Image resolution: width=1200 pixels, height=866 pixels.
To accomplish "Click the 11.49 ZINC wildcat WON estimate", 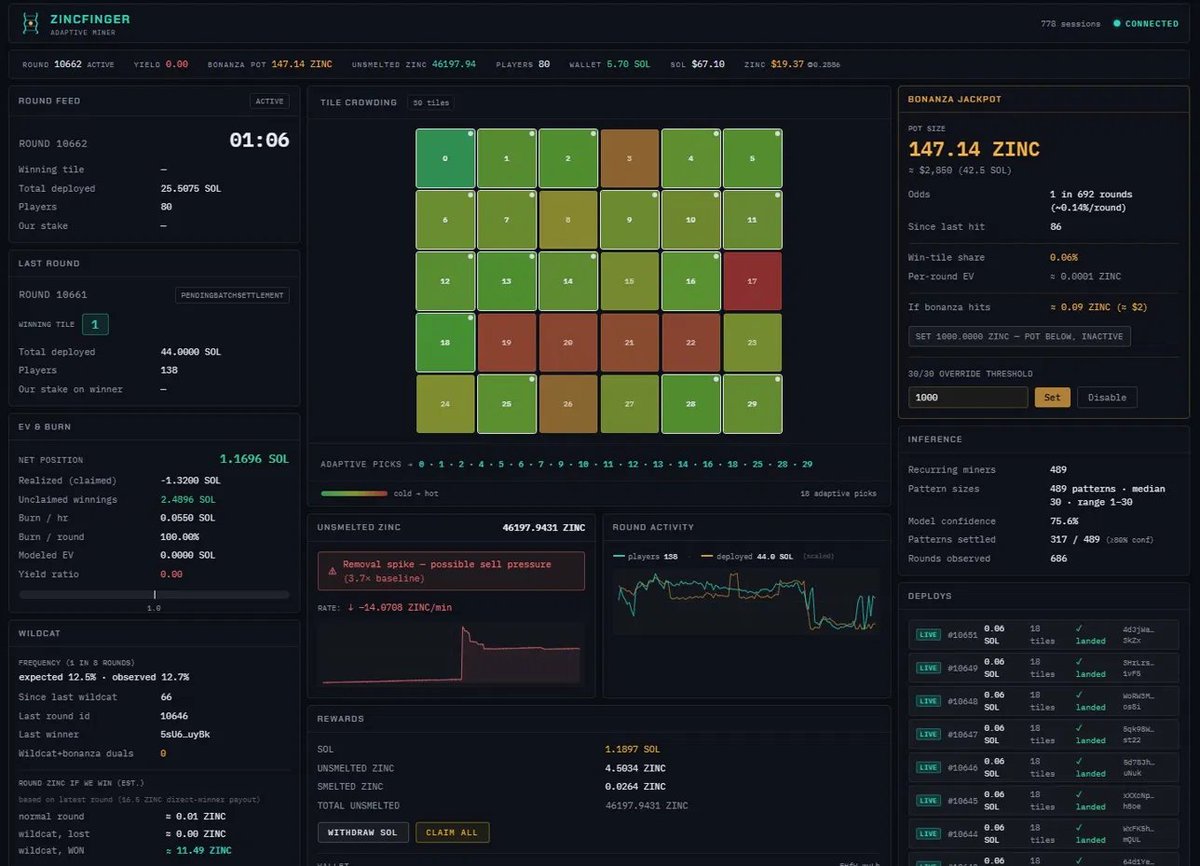I will (198, 850).
